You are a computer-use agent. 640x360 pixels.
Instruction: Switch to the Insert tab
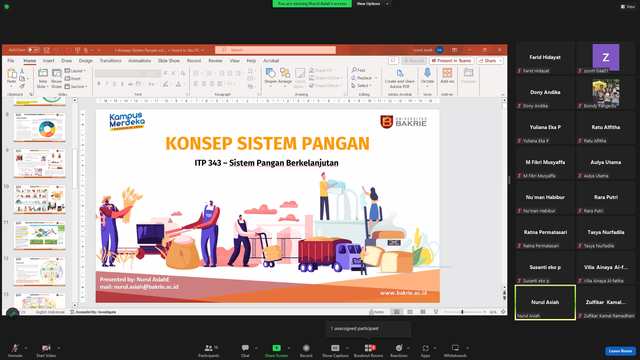coord(49,60)
